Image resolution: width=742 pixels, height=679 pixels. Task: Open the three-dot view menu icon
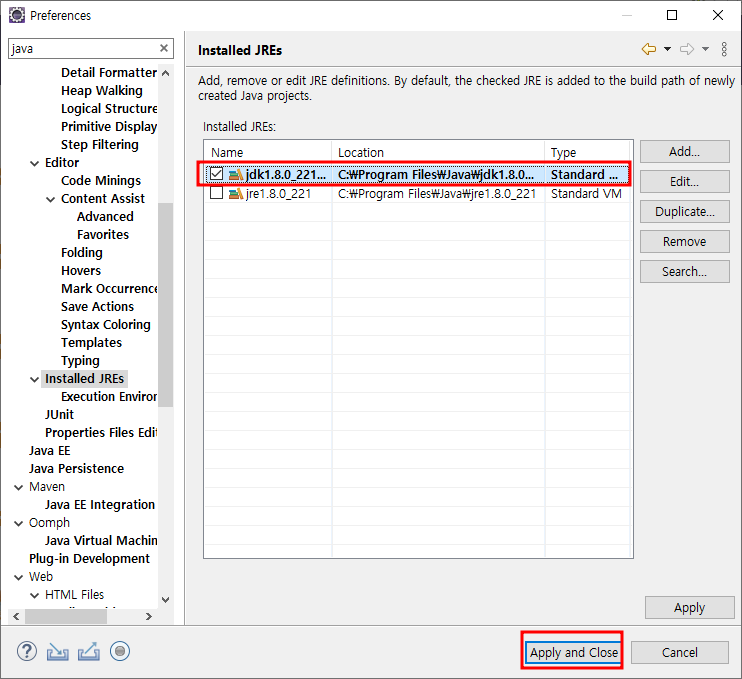tap(724, 49)
